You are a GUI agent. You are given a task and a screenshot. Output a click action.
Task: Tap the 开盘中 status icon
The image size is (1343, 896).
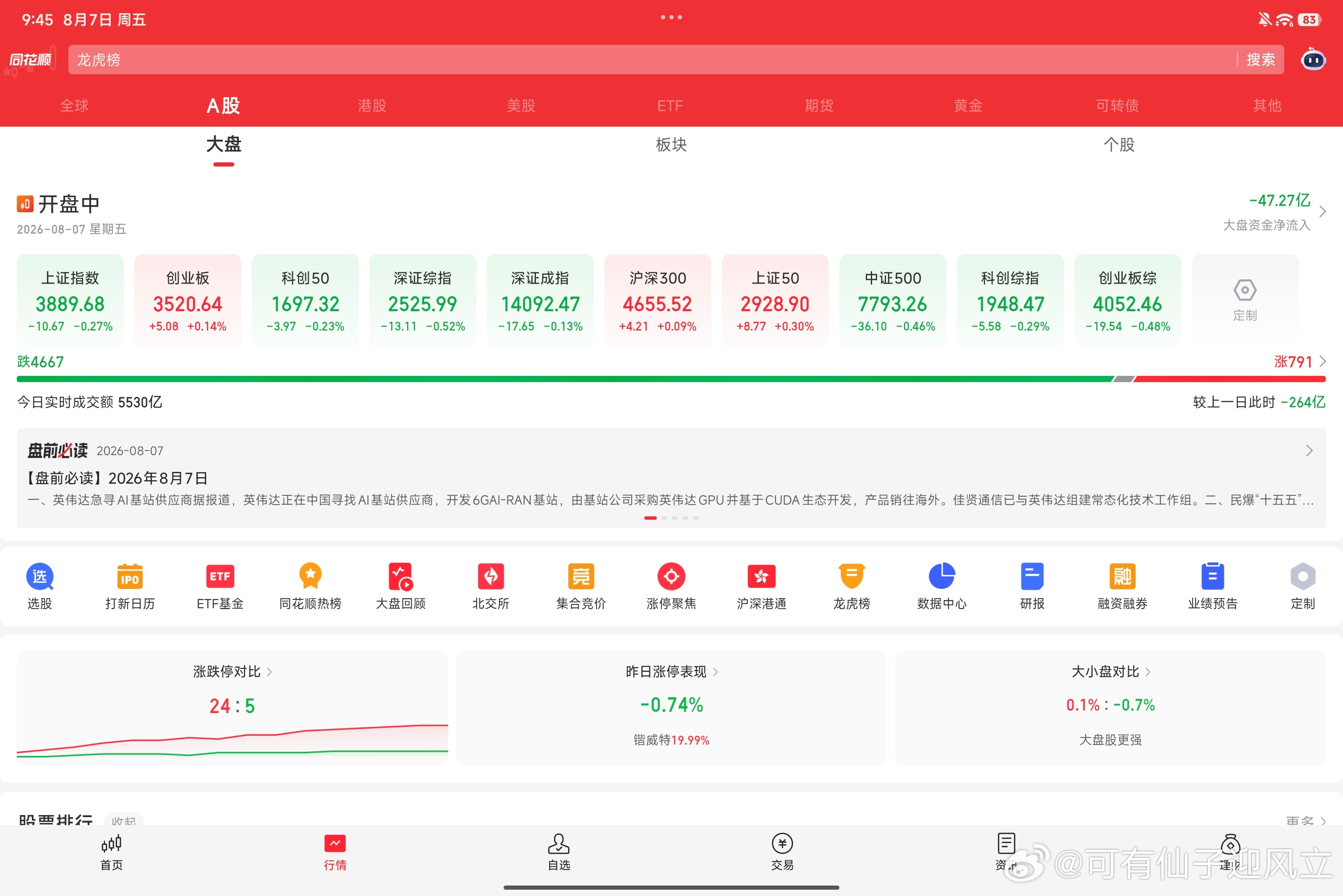click(x=25, y=203)
